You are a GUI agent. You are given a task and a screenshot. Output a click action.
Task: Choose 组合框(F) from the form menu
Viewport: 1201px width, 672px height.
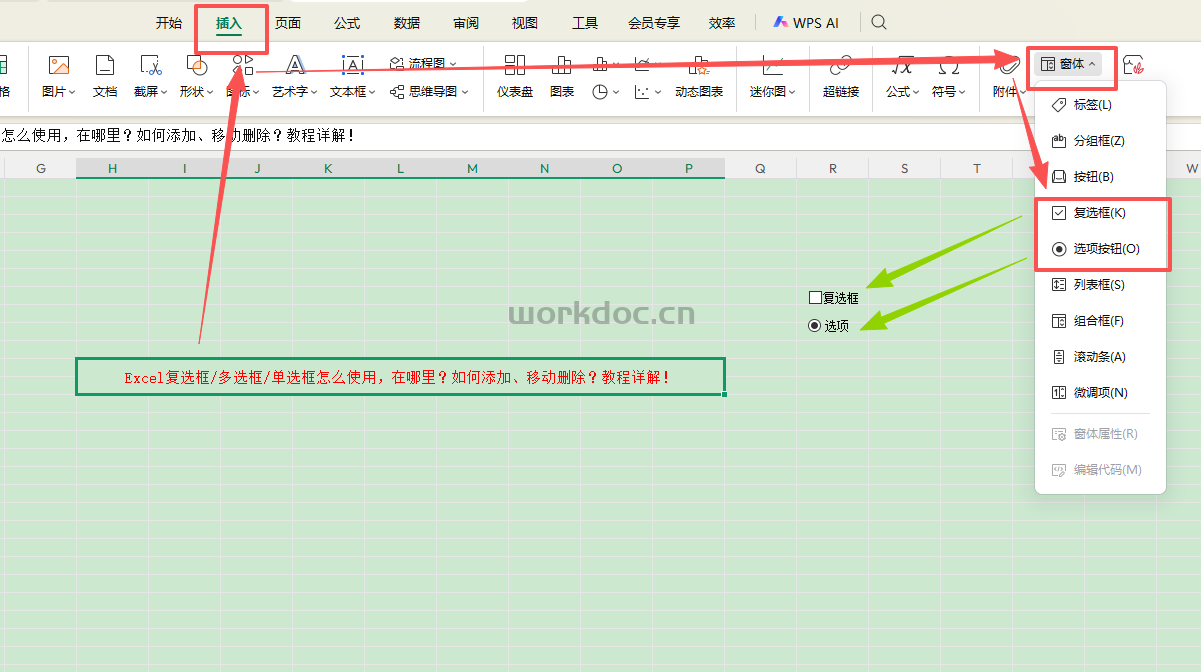pyautogui.click(x=1100, y=321)
